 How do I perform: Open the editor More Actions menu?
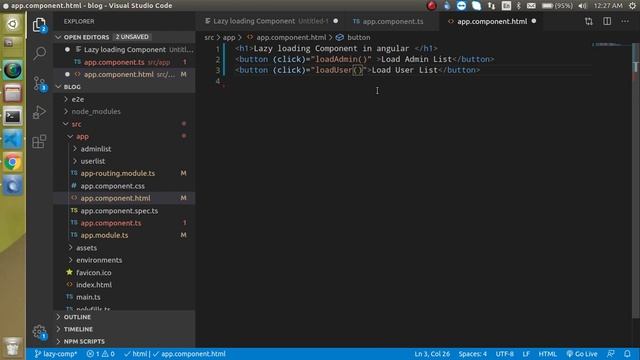click(625, 21)
